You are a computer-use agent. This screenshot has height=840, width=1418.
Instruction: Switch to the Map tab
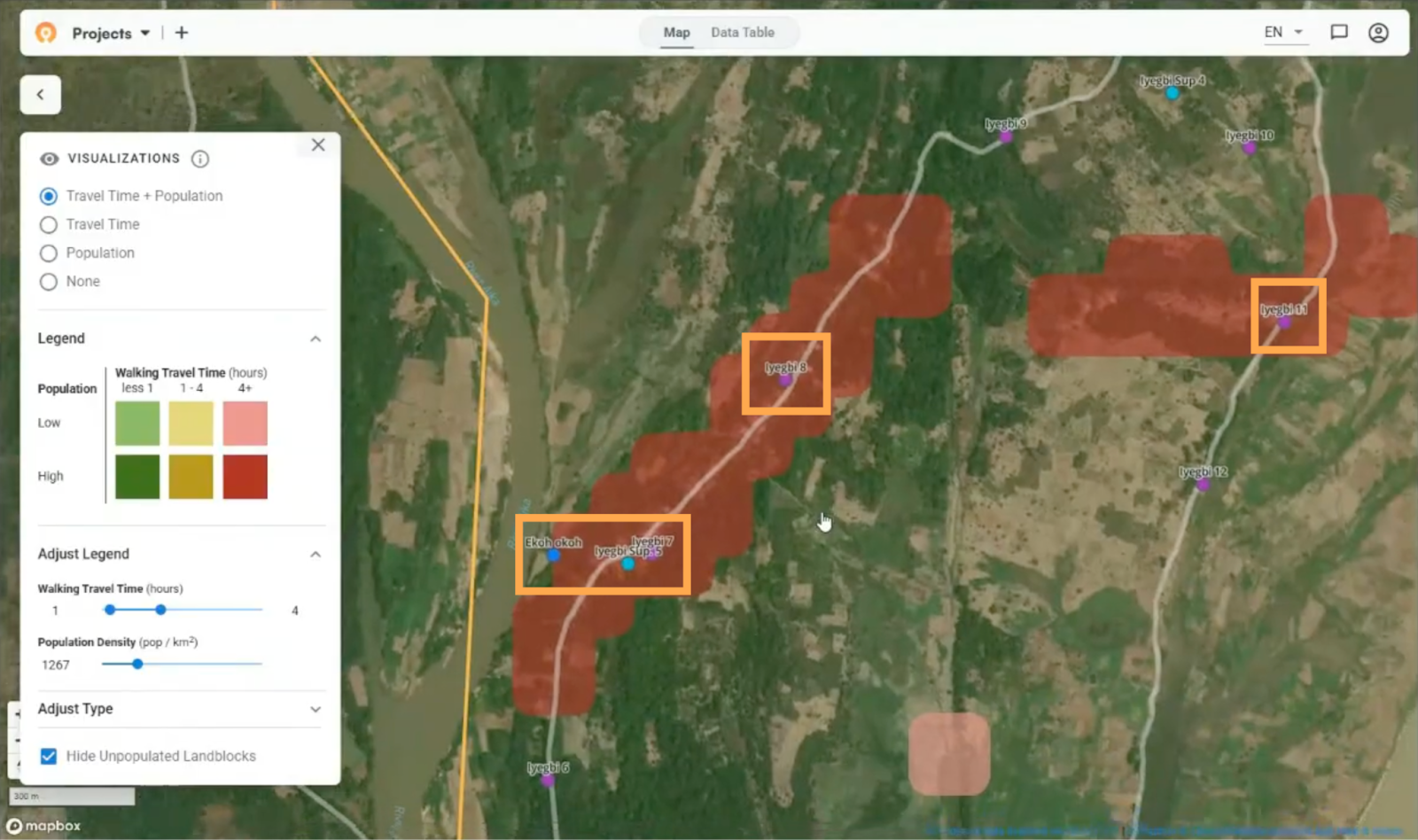tap(676, 33)
